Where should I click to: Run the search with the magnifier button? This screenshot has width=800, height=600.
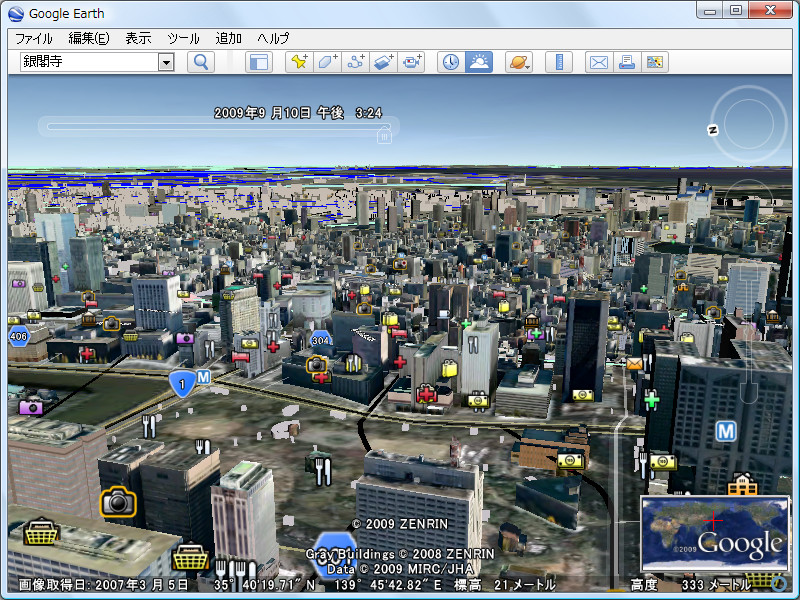click(x=200, y=62)
